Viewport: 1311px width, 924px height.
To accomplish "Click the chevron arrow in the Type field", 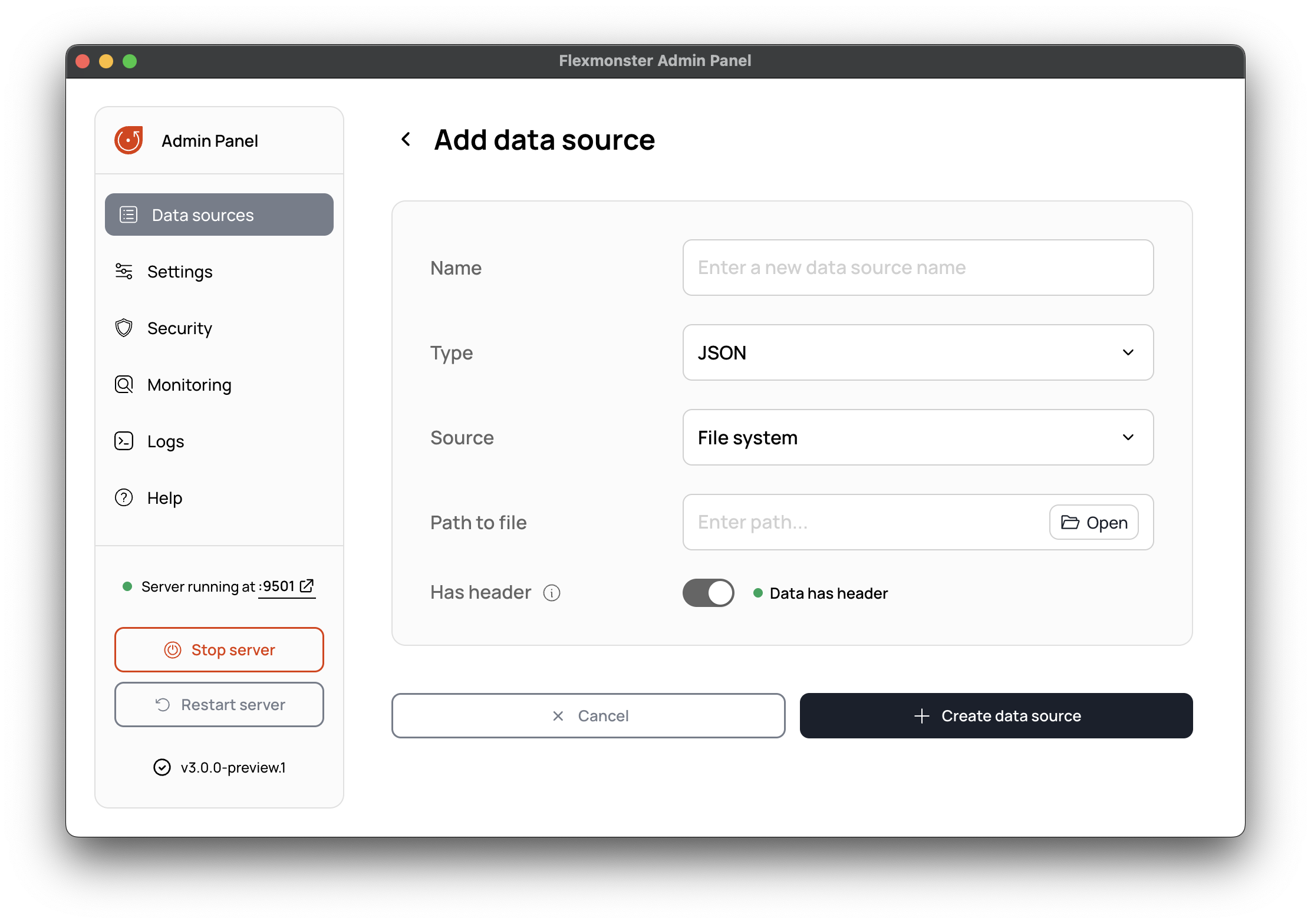I will tap(1128, 352).
